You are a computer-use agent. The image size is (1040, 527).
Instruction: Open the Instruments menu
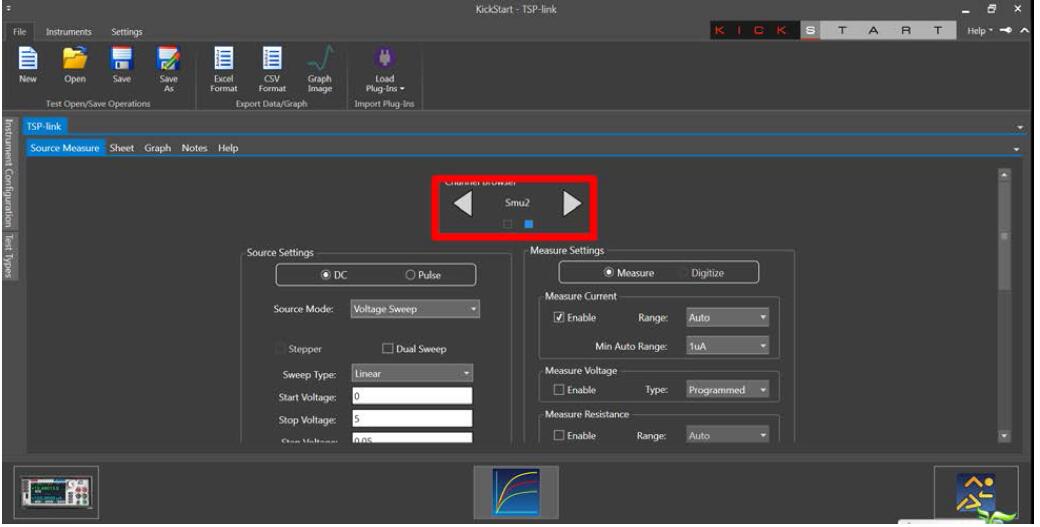[67, 33]
